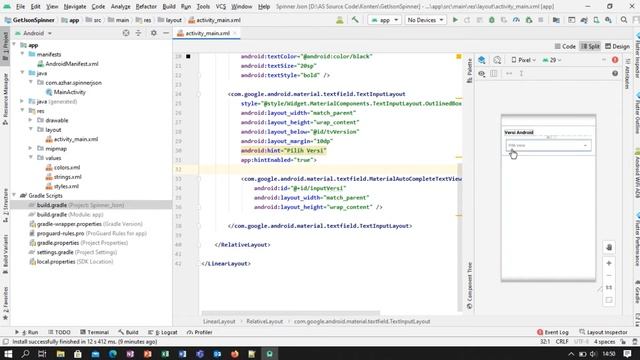Click the Make Project hammer icon
This screenshot has width=640, height=360.
pos(355,20)
